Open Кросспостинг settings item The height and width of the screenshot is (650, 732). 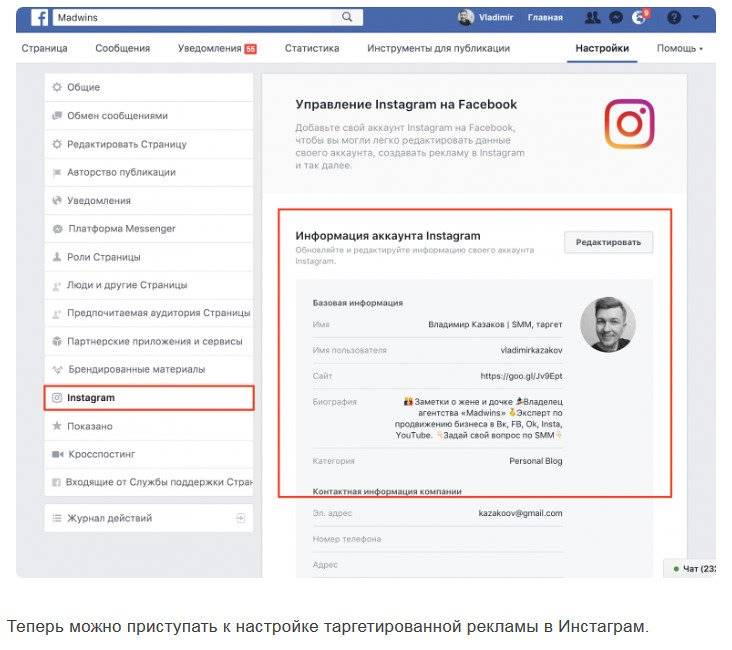pyautogui.click(x=149, y=454)
